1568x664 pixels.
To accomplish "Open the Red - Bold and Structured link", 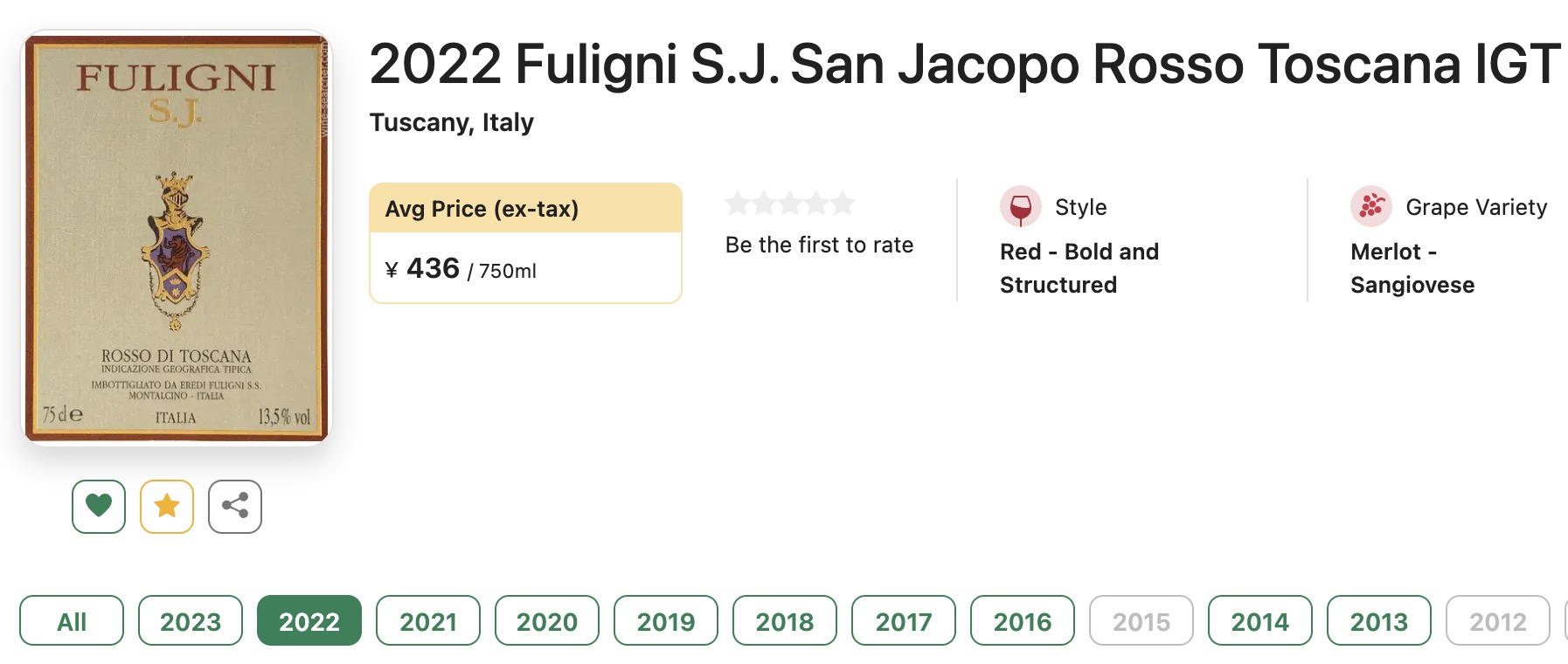I will (1079, 268).
